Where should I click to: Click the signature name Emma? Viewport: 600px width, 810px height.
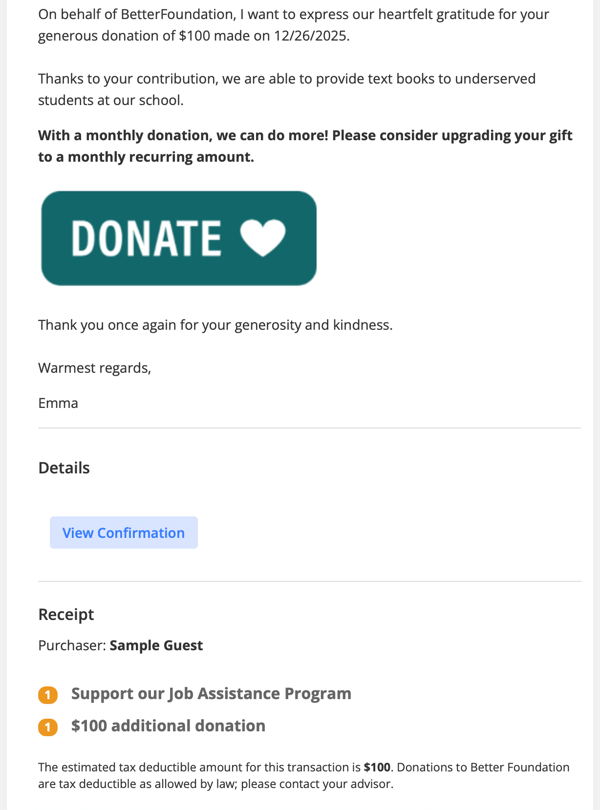point(58,404)
